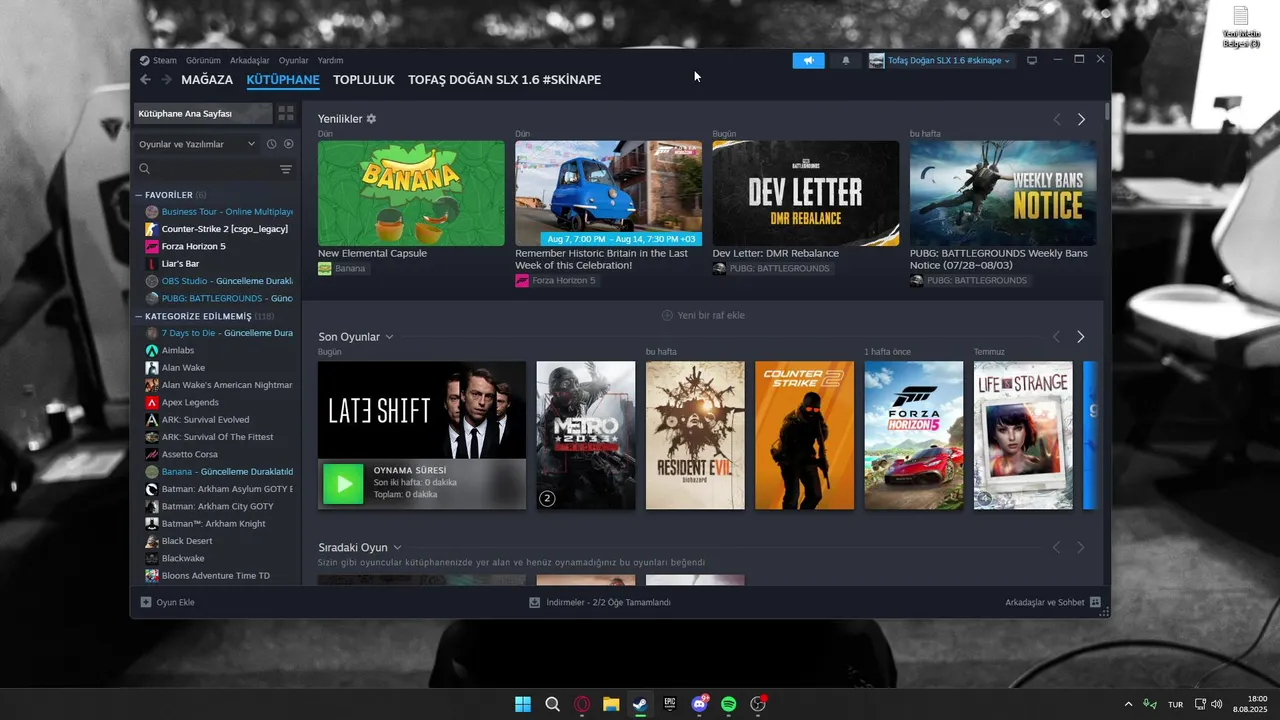Open collections grid view icon
The width and height of the screenshot is (1280, 720).
tap(286, 113)
